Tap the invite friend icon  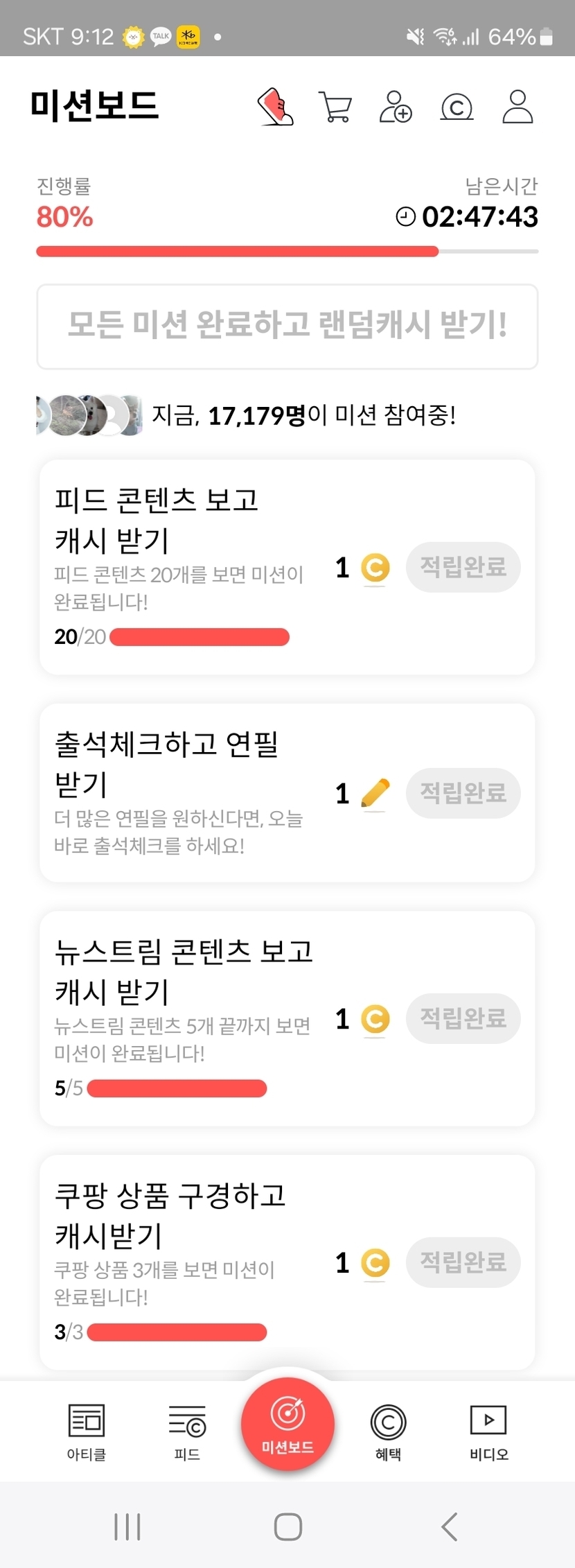tap(396, 107)
